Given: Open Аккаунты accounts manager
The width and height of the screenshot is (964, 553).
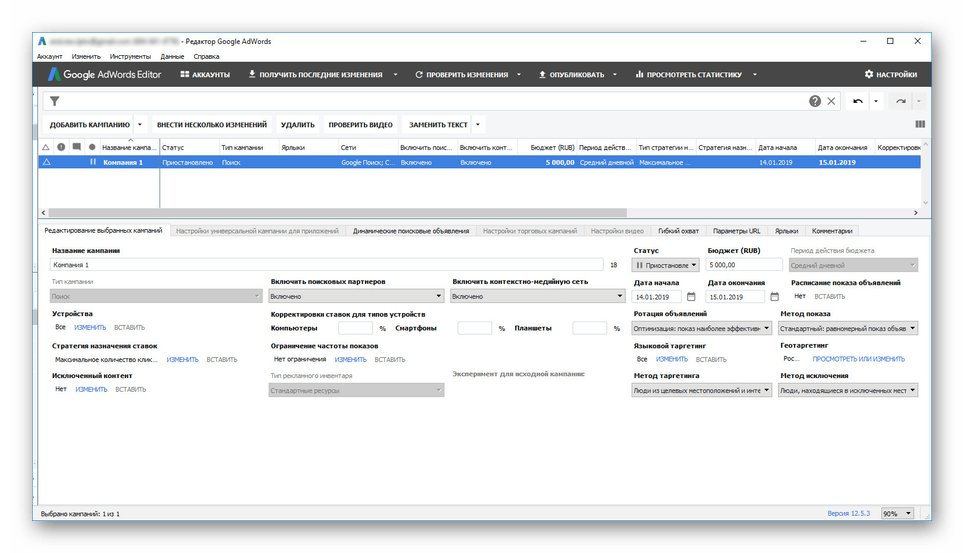Looking at the screenshot, I should [x=205, y=74].
